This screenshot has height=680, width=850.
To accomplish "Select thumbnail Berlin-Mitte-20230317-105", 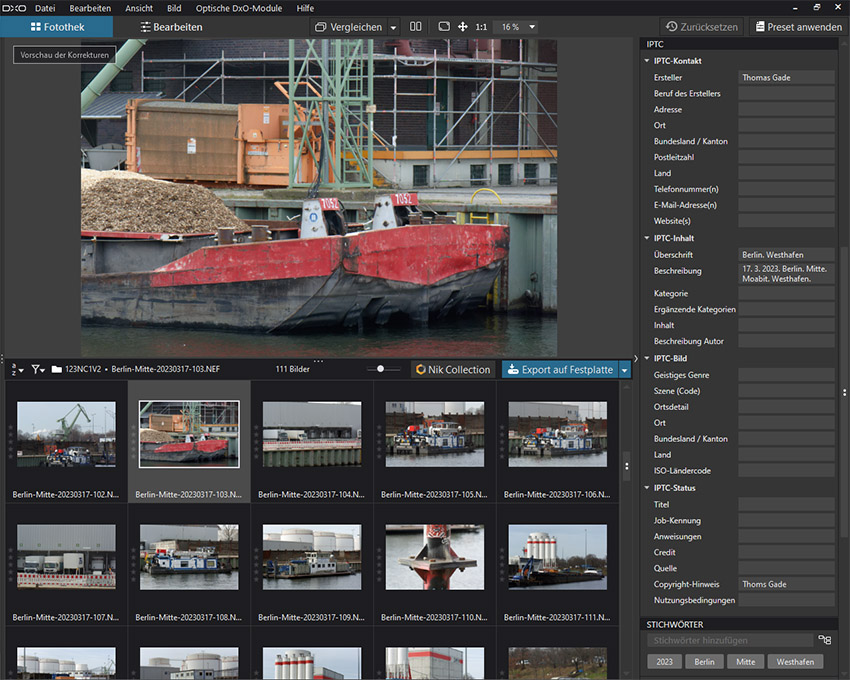I will pos(435,434).
